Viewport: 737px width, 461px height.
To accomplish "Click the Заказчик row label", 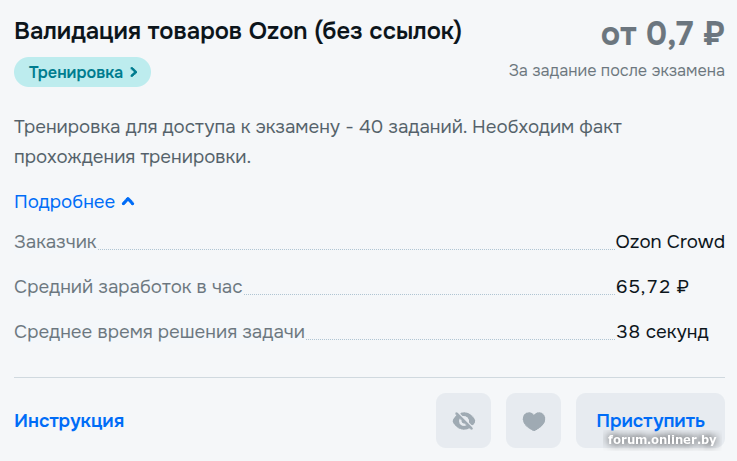I will (55, 242).
